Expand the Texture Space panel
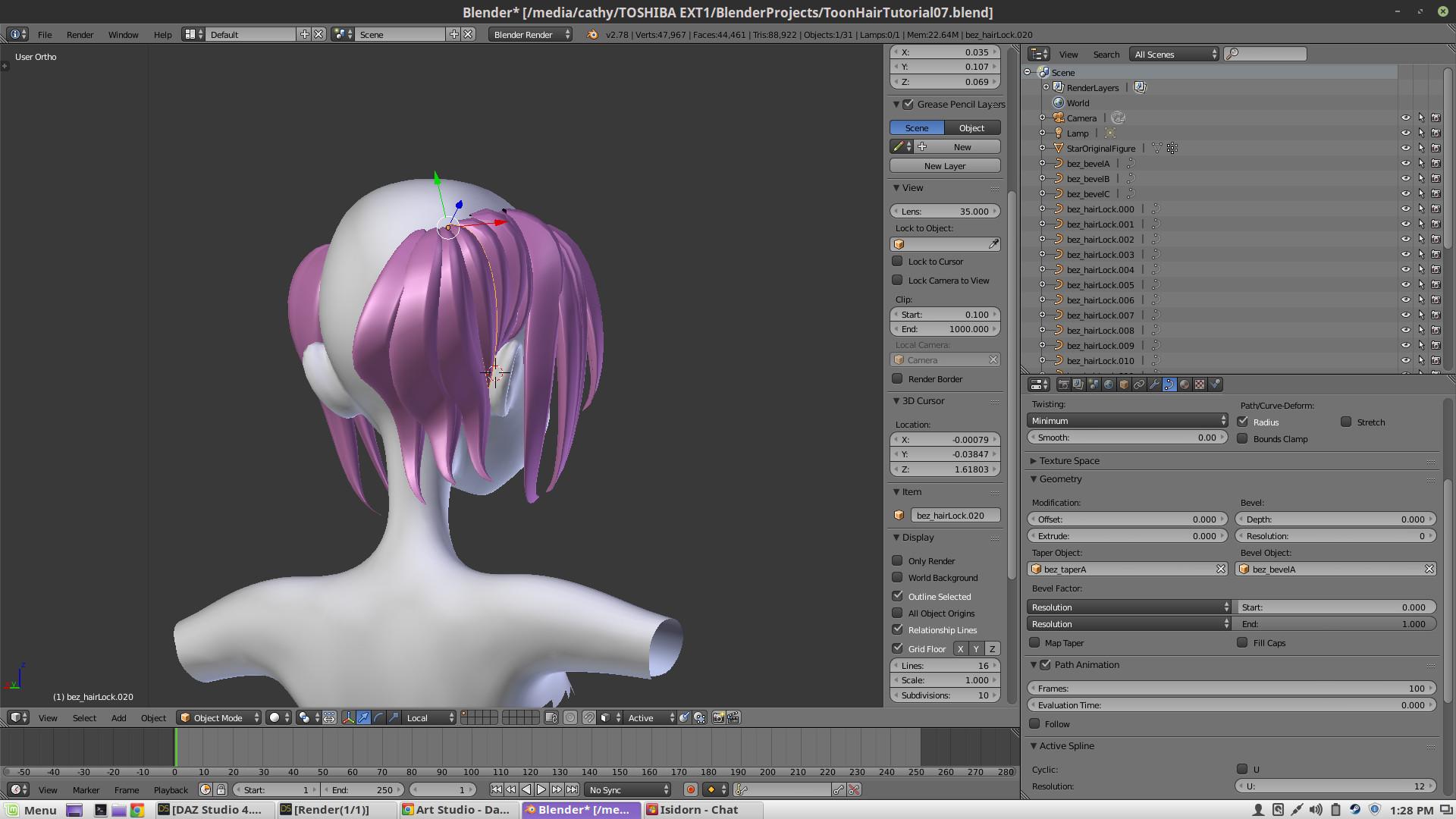The width and height of the screenshot is (1456, 819). point(1069,460)
